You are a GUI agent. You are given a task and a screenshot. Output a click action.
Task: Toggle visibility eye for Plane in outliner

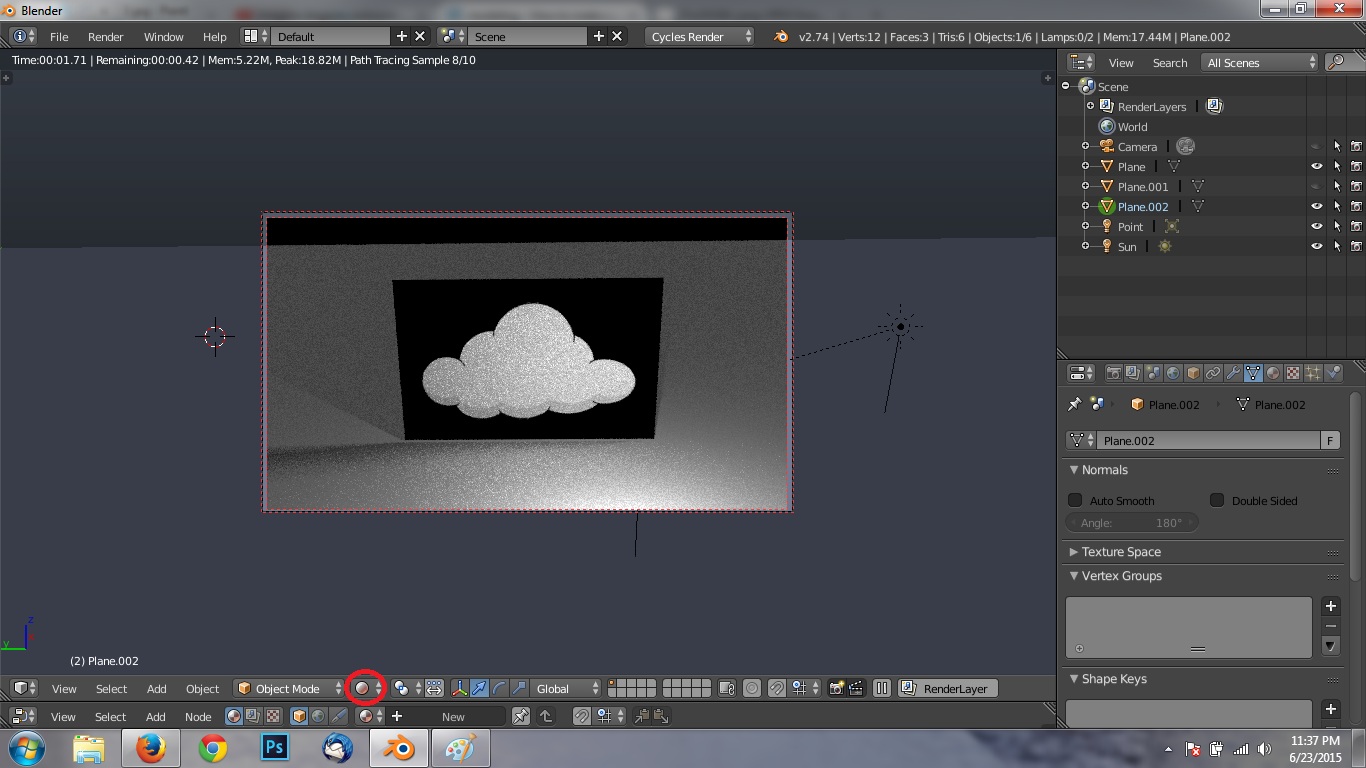click(1317, 166)
